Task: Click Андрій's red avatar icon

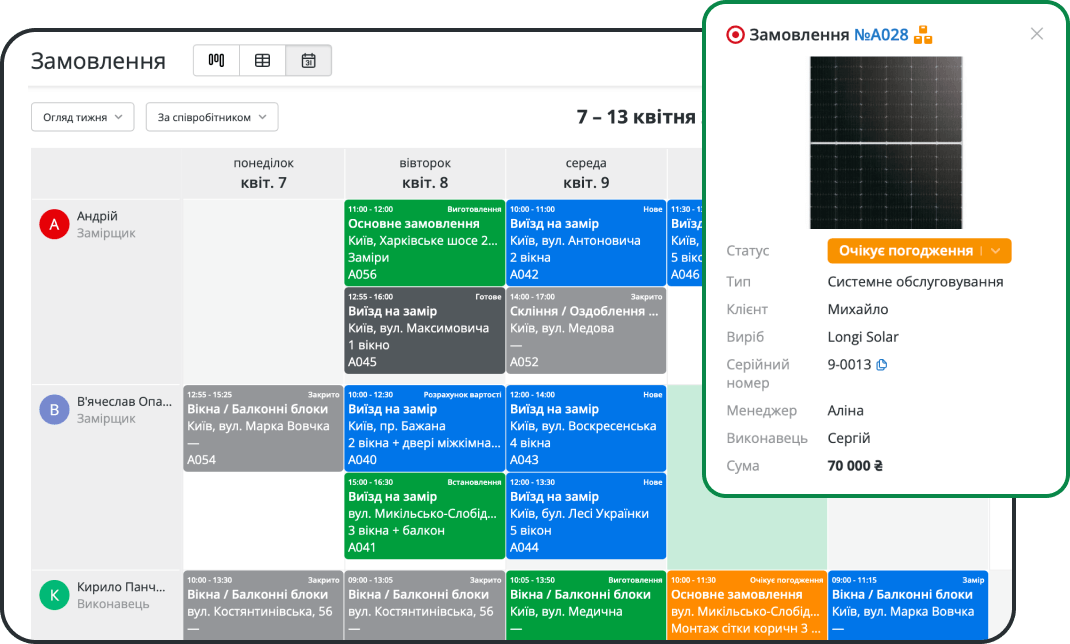Action: click(53, 224)
